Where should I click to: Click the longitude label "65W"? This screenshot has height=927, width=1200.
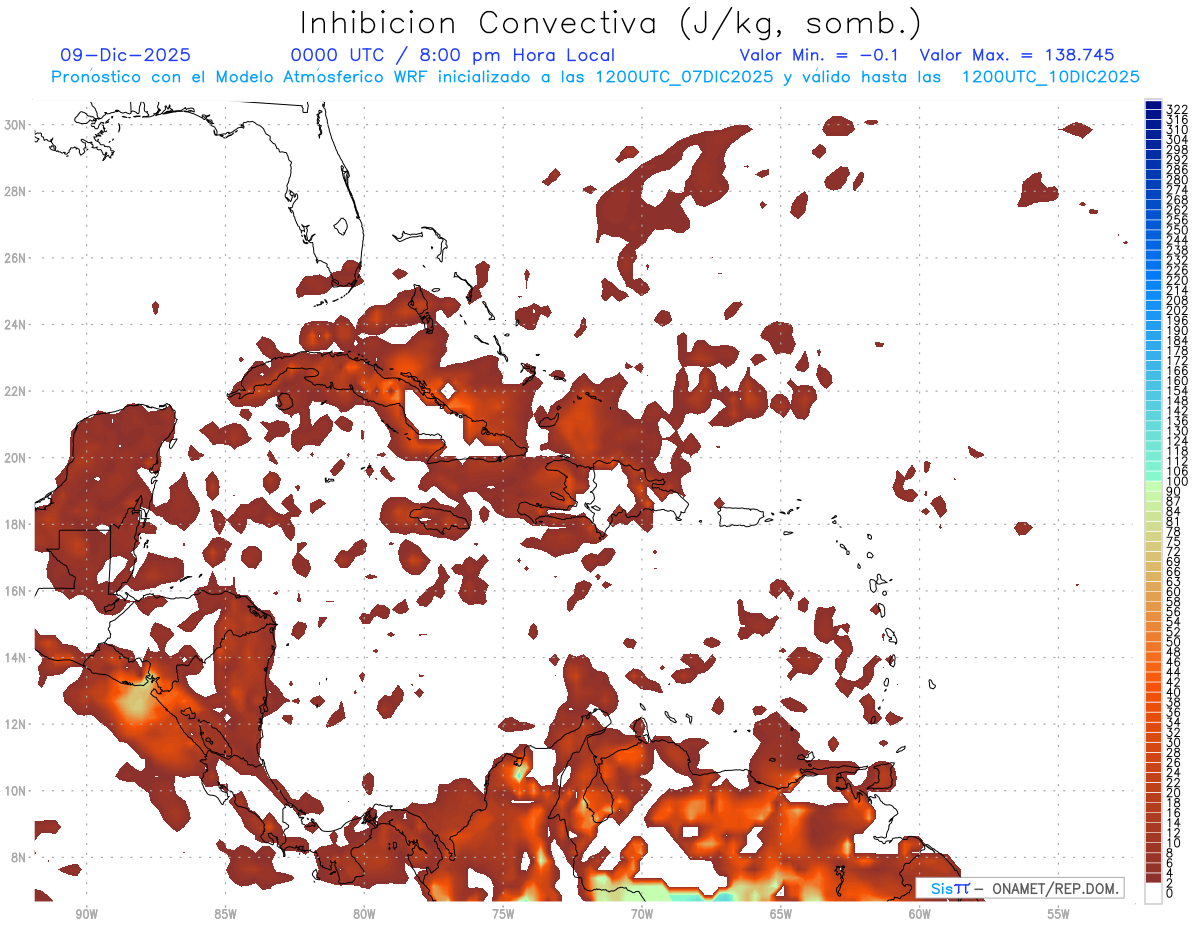781,914
